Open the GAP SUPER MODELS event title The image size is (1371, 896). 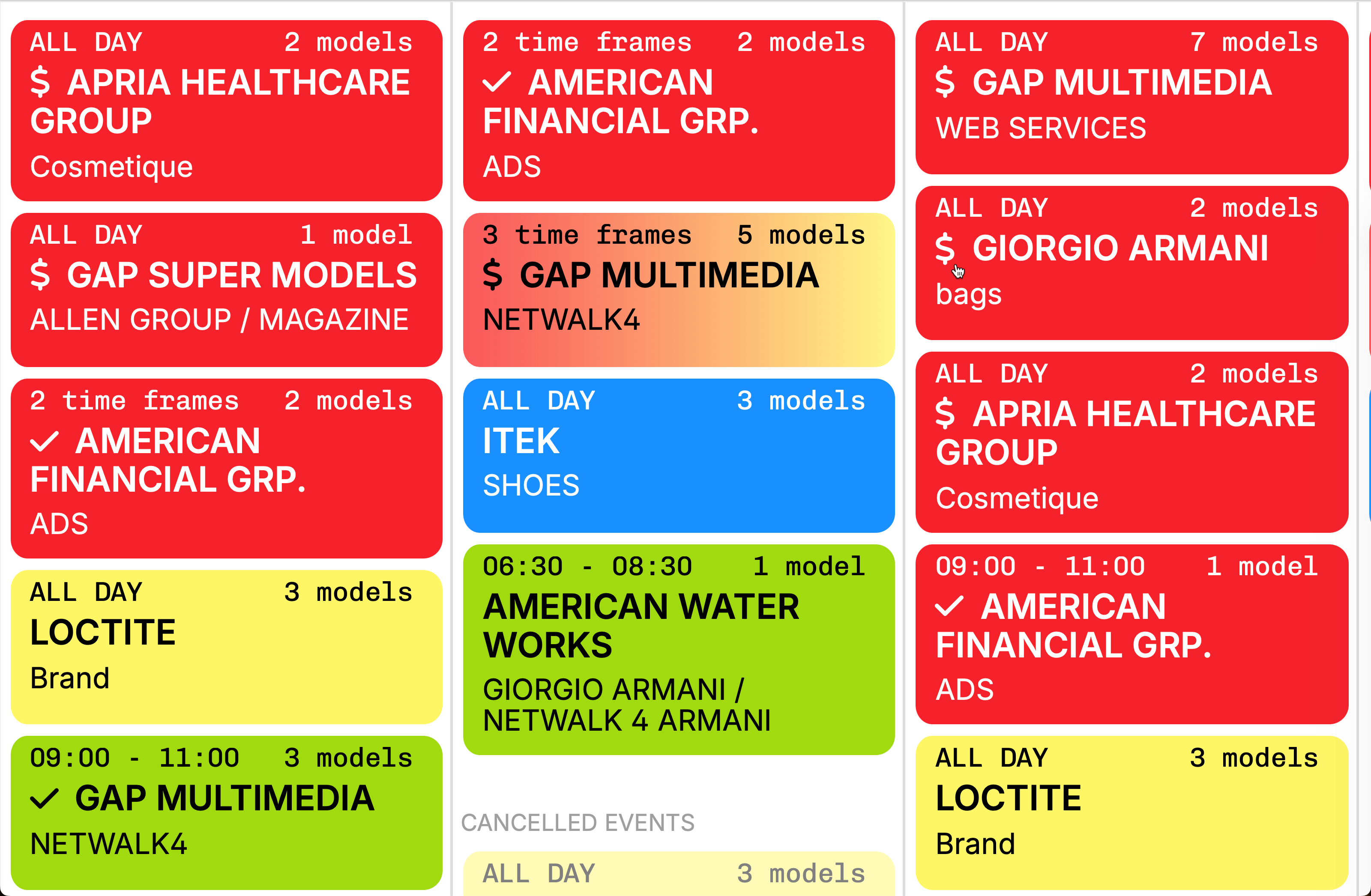[x=241, y=275]
